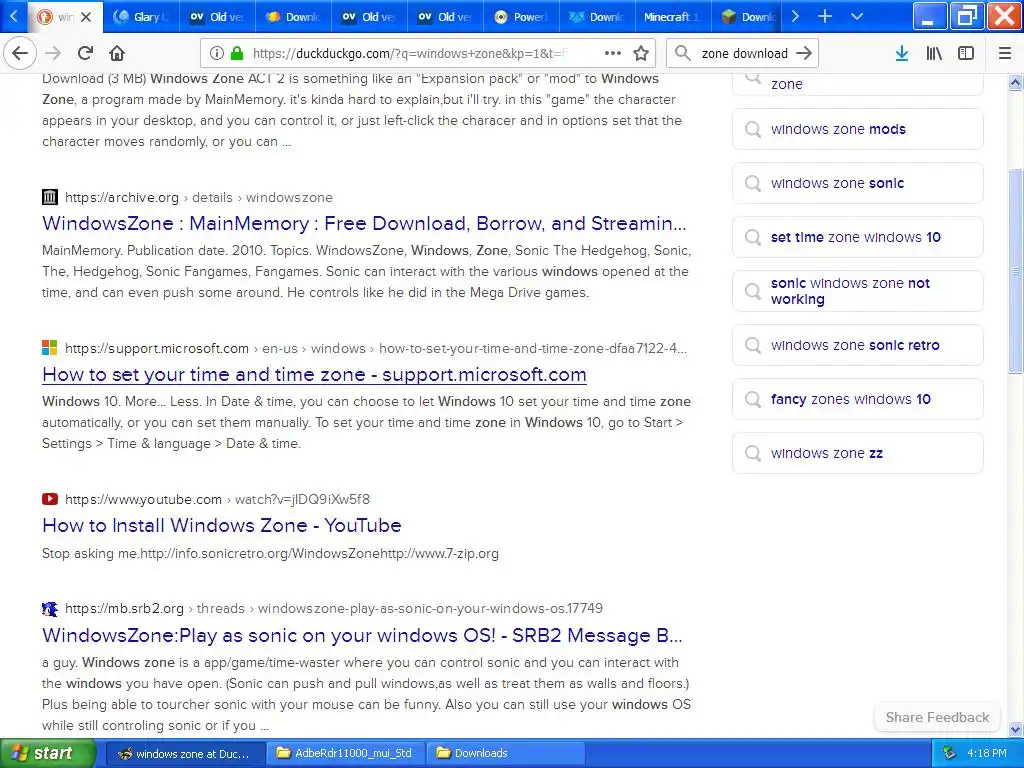This screenshot has height=768, width=1024.
Task: Open WindowsZone:Play as sonic SRB2 Message Board link
Action: tap(362, 635)
